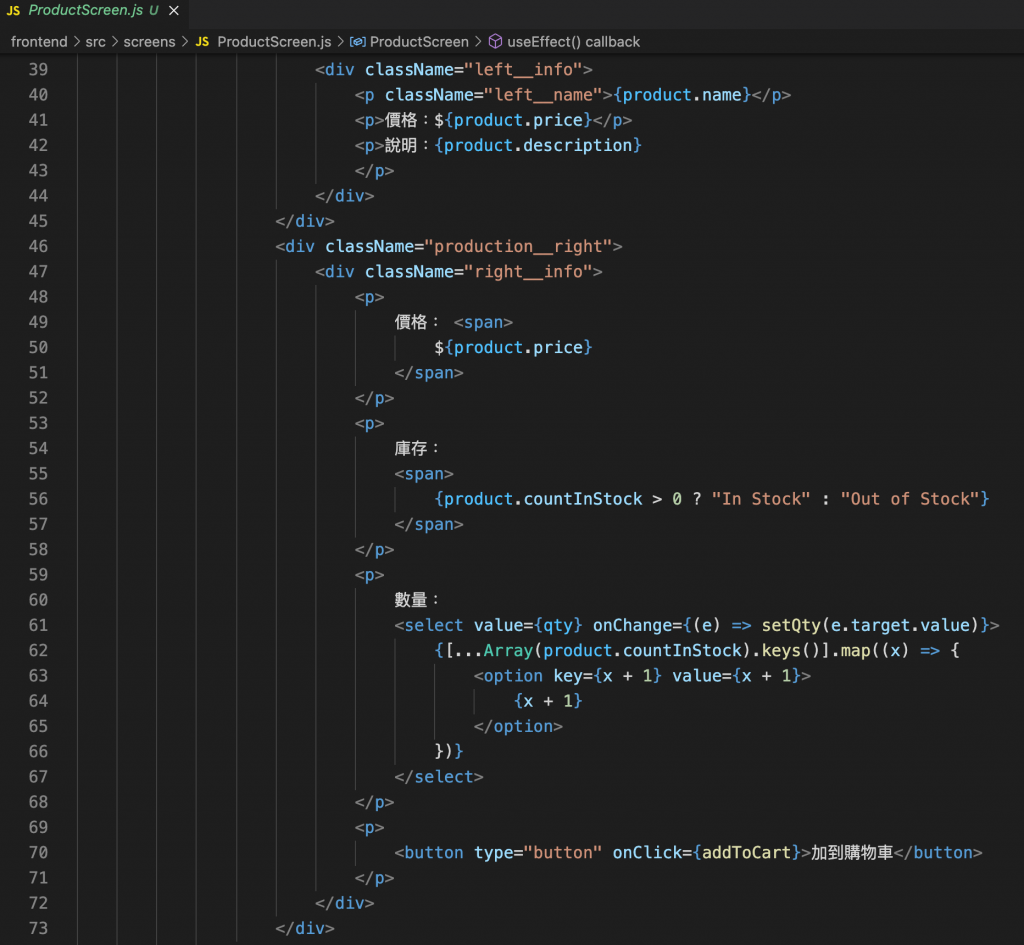Screen dimensions: 1024x945
Task: Click e.target.value on line 61
Action: pyautogui.click(x=900, y=625)
